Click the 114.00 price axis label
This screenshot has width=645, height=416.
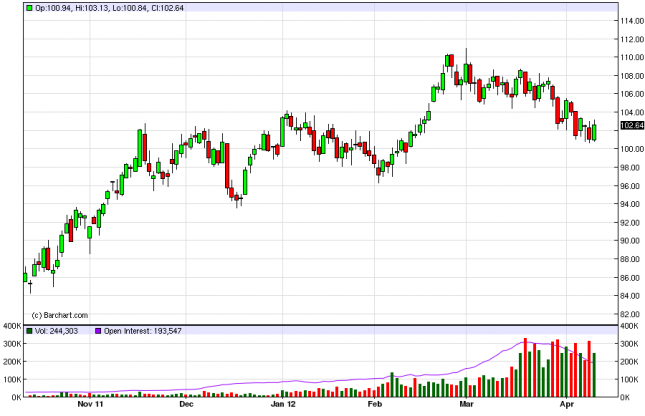point(632,21)
